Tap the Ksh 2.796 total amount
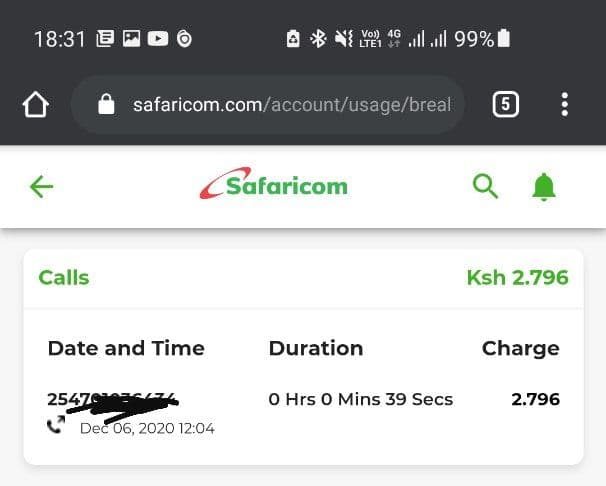This screenshot has height=486, width=606. [517, 277]
